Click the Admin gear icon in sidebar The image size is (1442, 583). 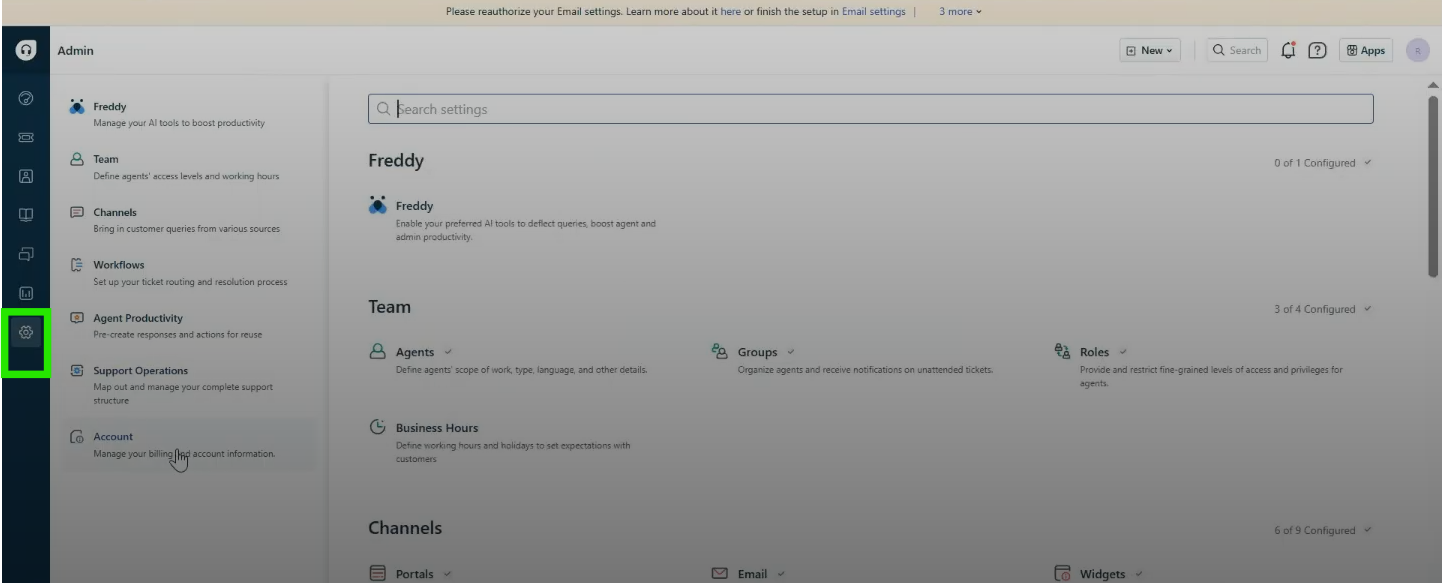pos(26,332)
